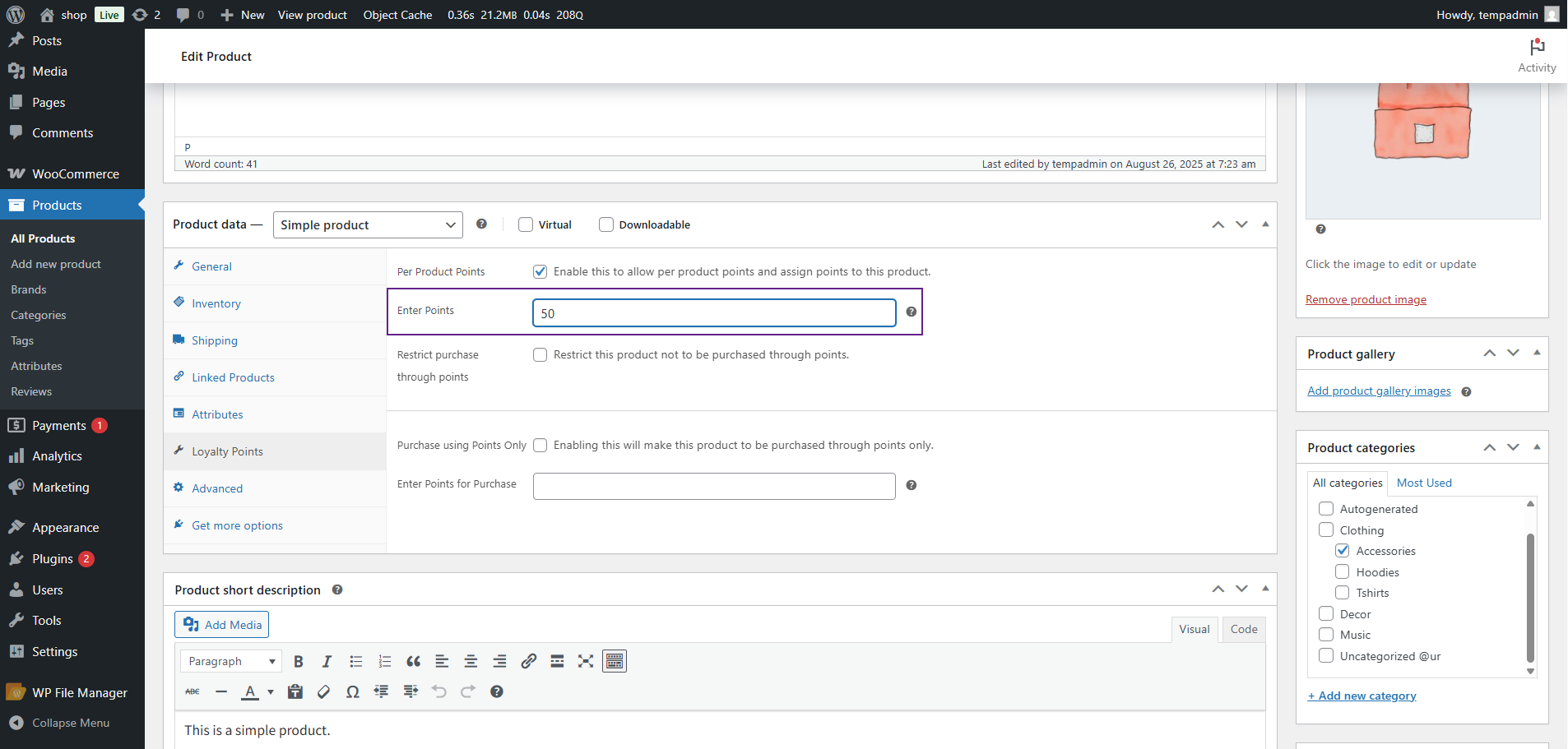The height and width of the screenshot is (749, 1568).
Task: Open the WooCommerce sidebar menu
Action: coord(75,174)
